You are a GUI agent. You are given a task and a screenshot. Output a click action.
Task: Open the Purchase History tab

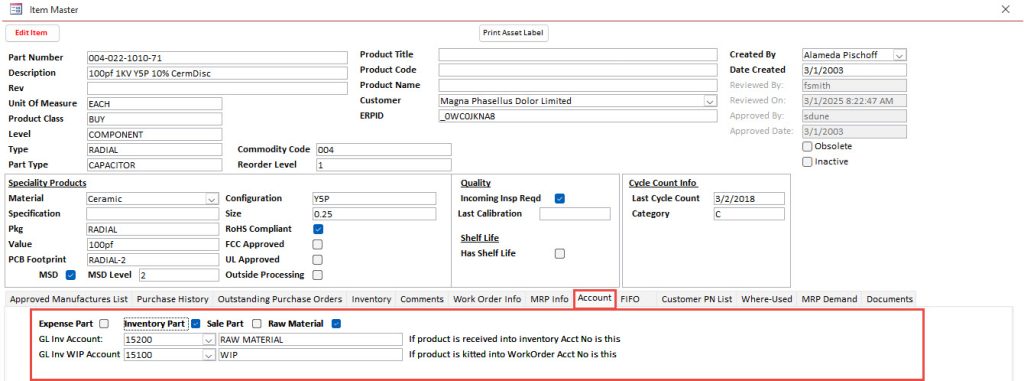point(172,299)
